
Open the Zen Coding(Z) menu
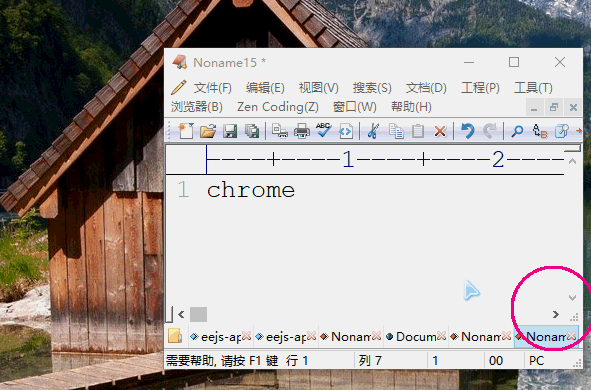[278, 107]
